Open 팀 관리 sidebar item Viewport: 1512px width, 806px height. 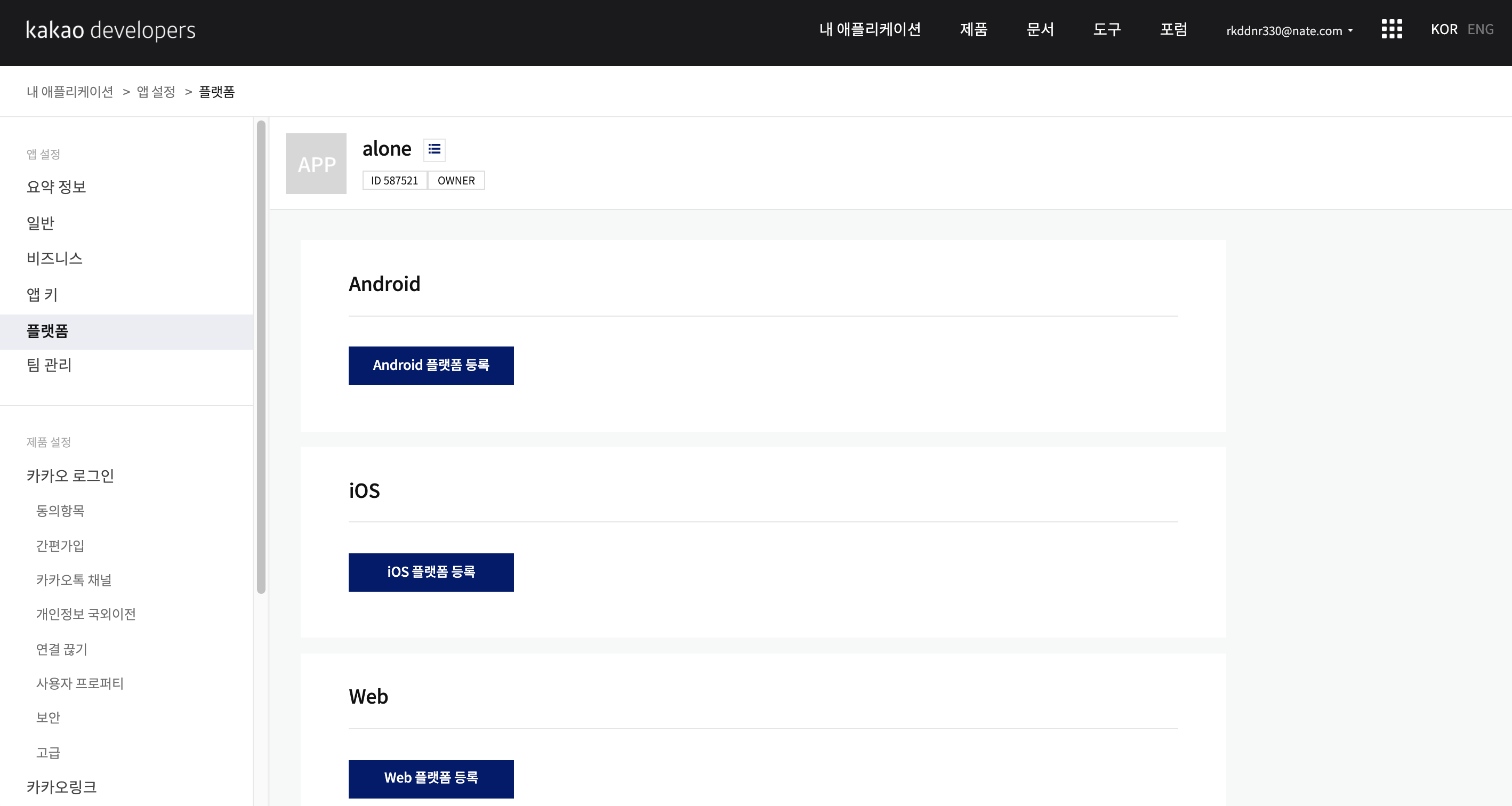click(x=49, y=365)
